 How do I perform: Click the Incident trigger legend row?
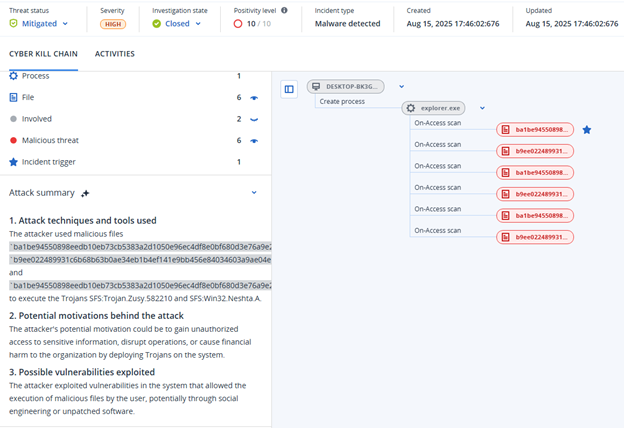click(41, 162)
